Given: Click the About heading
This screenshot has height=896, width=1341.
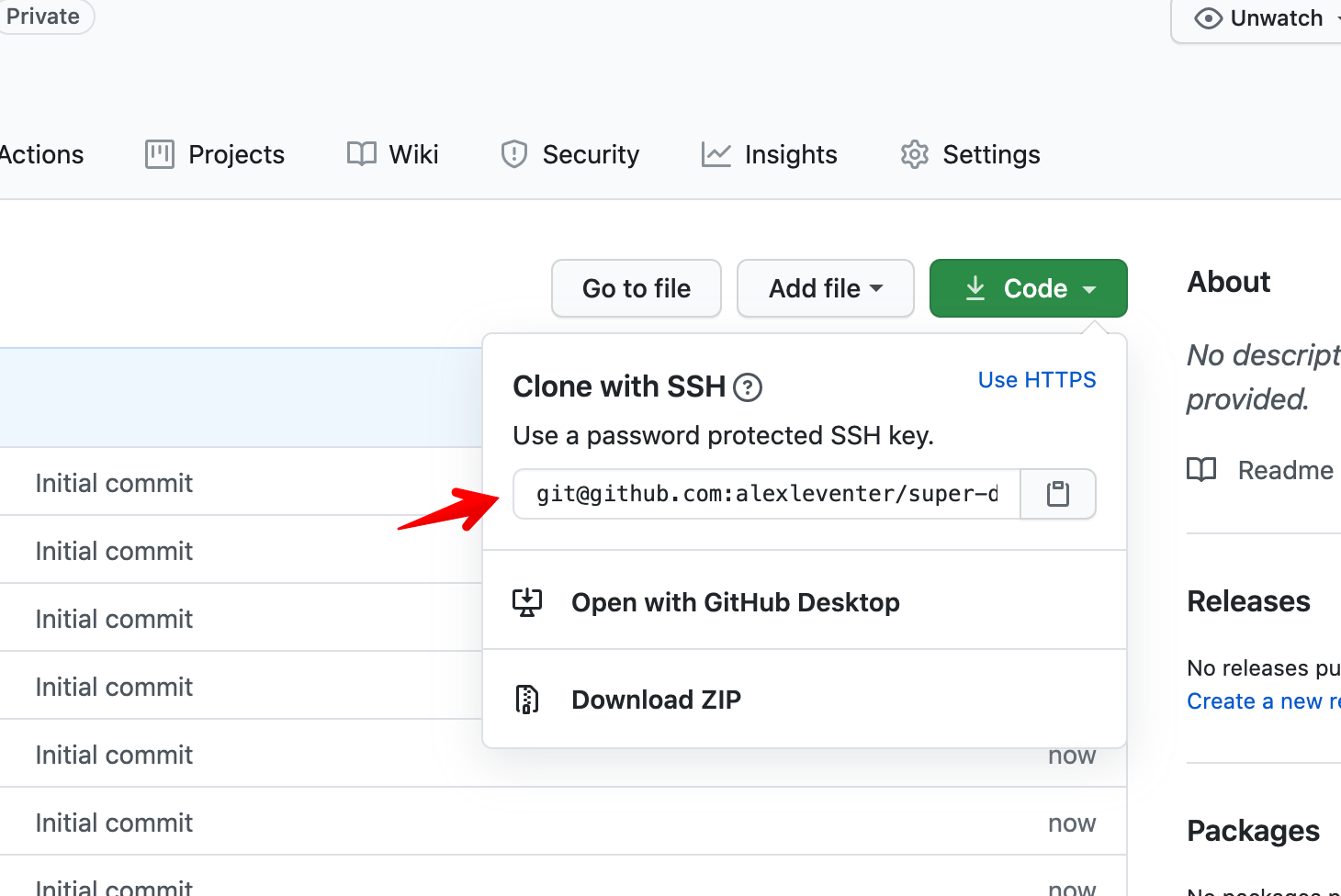Looking at the screenshot, I should tap(1229, 282).
